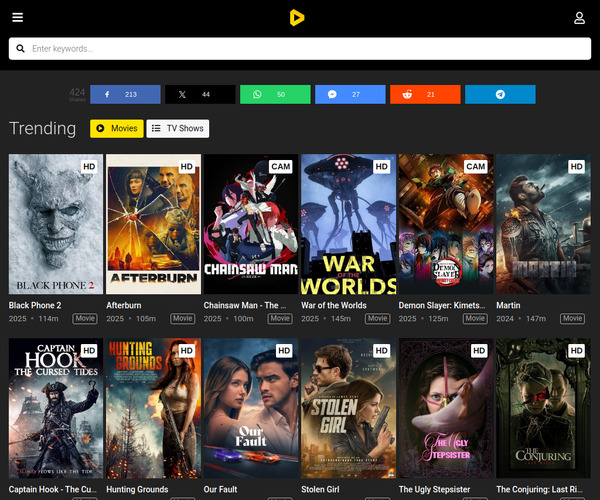Click the Captain Hook - The Cu... title
Image resolution: width=600 pixels, height=500 pixels.
(52, 489)
